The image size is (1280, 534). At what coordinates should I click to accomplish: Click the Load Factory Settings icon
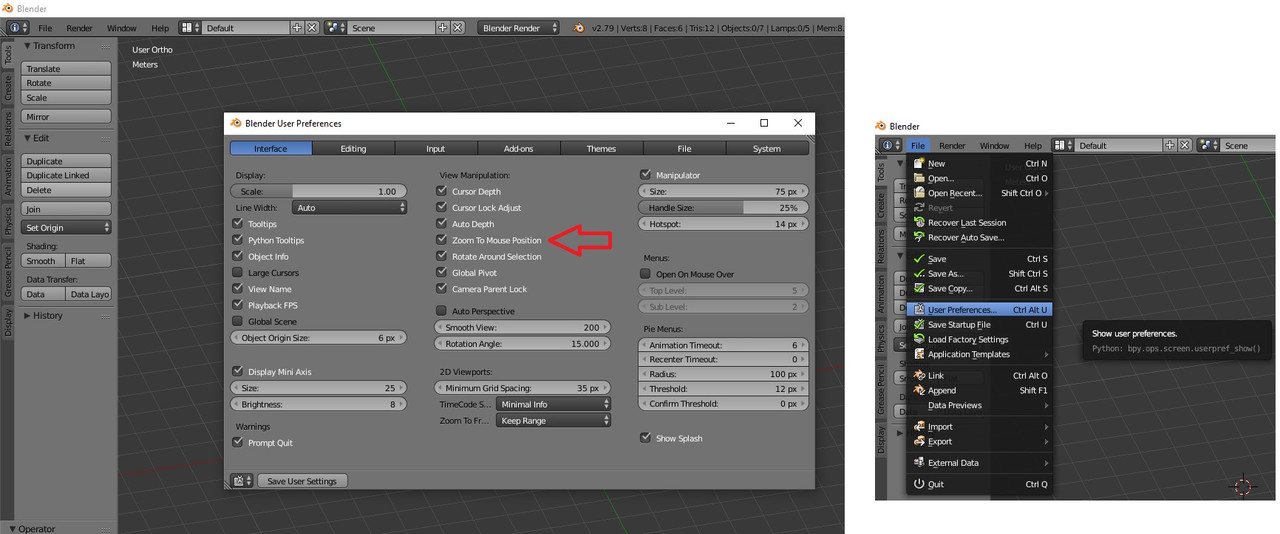click(920, 340)
